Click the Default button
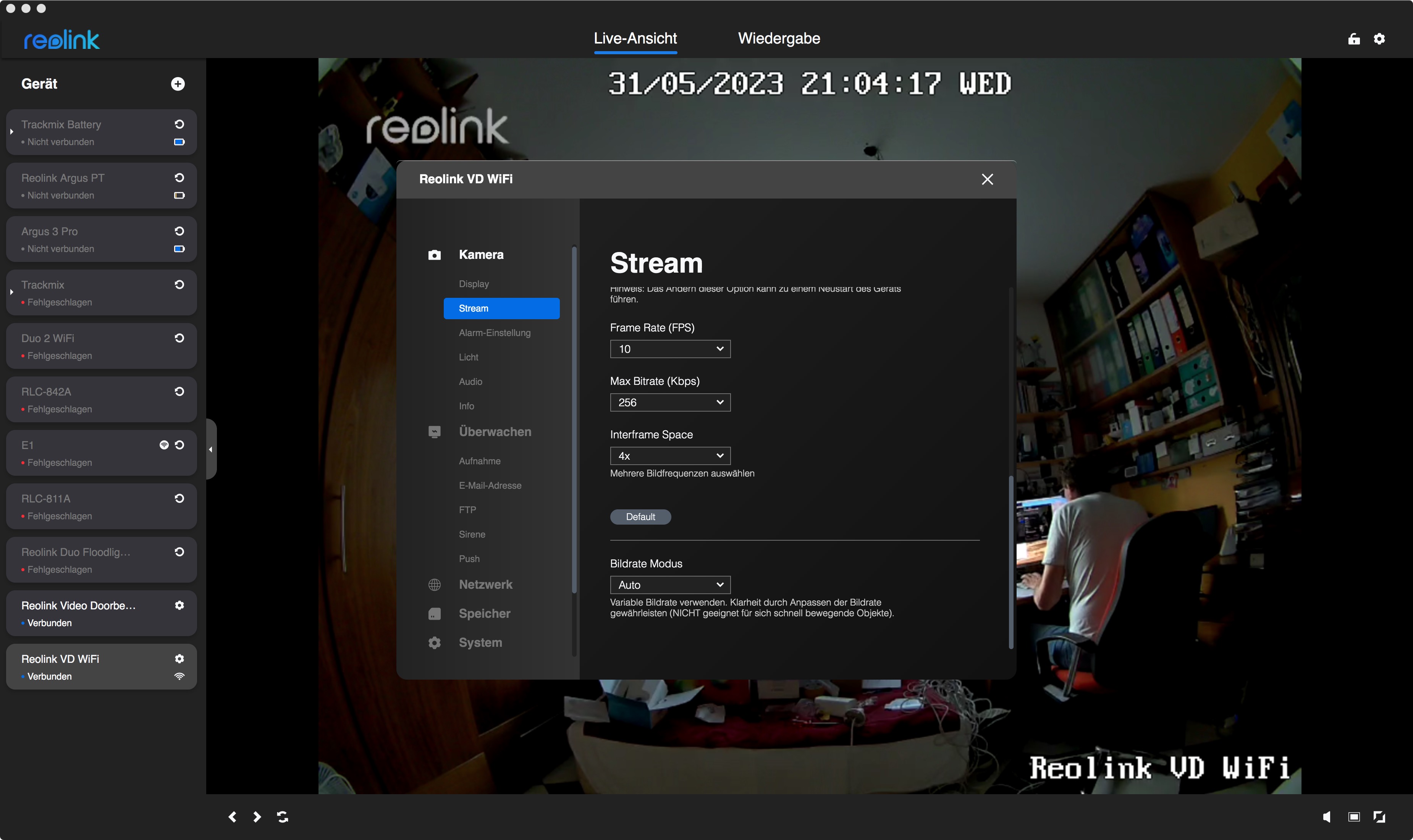Image resolution: width=1413 pixels, height=840 pixels. pos(640,517)
